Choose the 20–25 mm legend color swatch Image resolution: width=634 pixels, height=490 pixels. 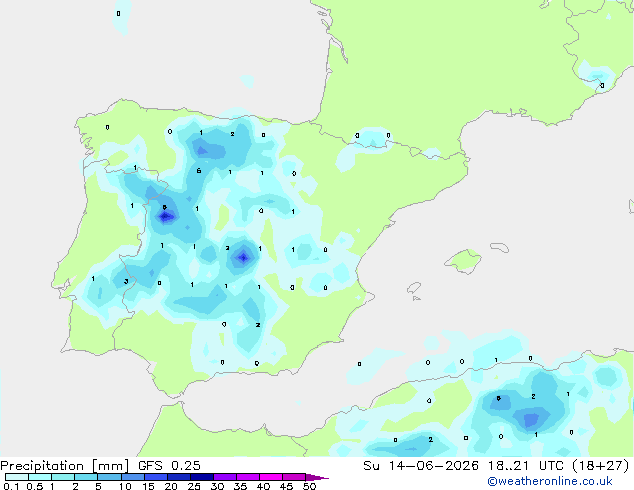(x=179, y=477)
